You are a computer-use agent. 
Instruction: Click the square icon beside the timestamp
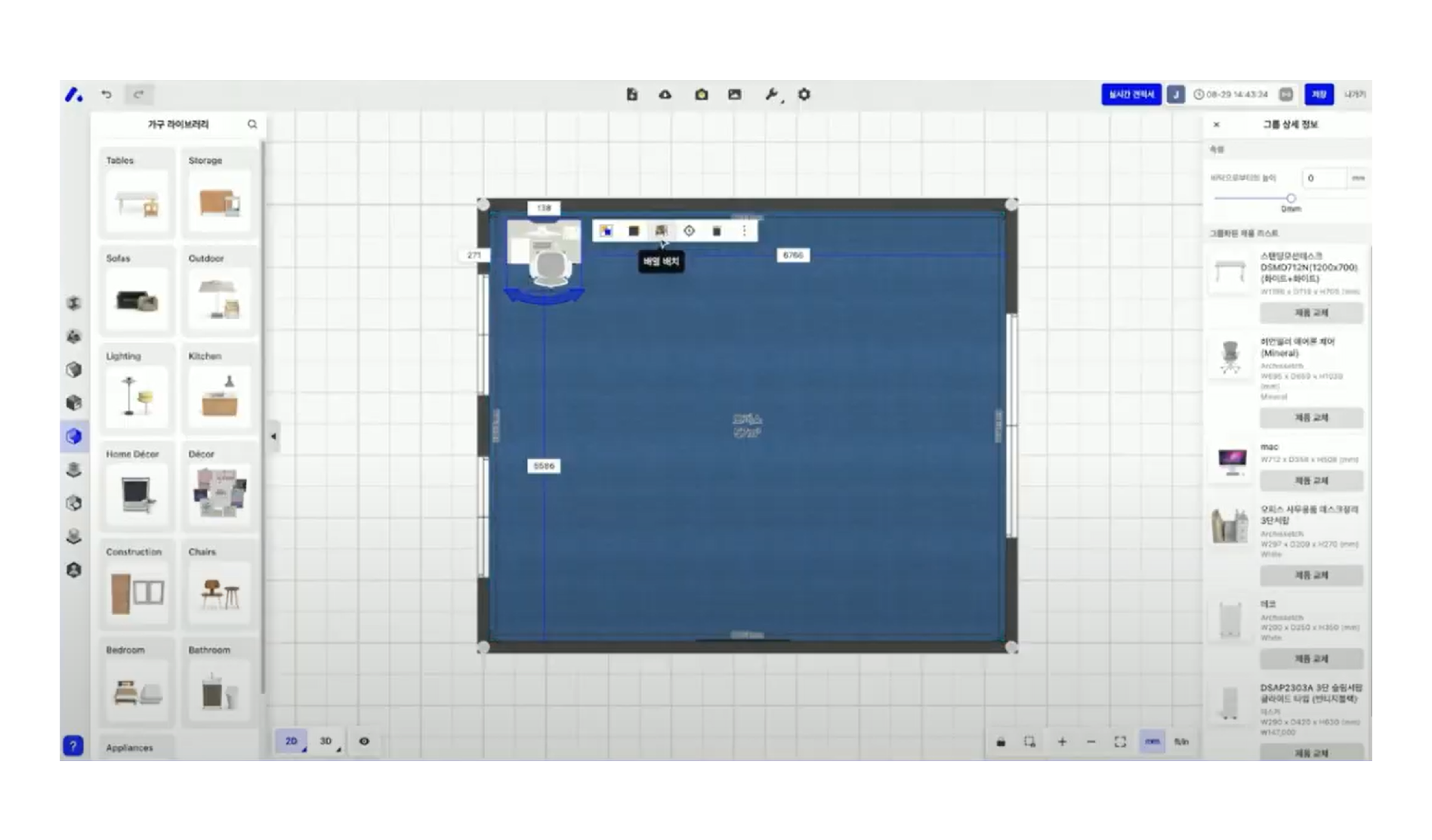click(x=1286, y=94)
